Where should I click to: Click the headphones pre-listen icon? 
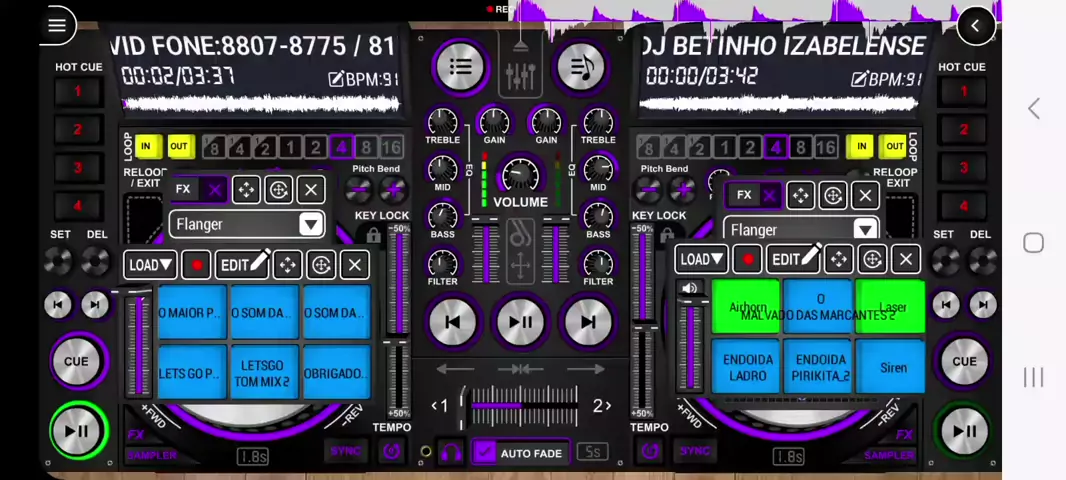451,453
